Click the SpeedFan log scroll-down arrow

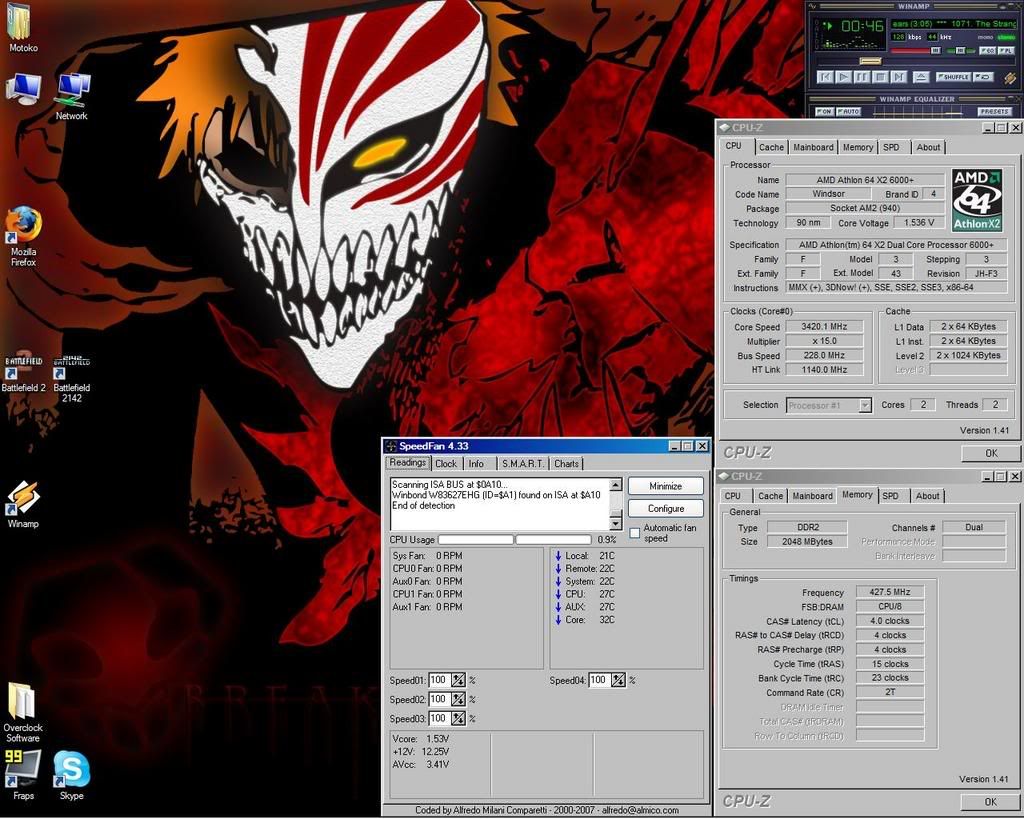tap(615, 524)
